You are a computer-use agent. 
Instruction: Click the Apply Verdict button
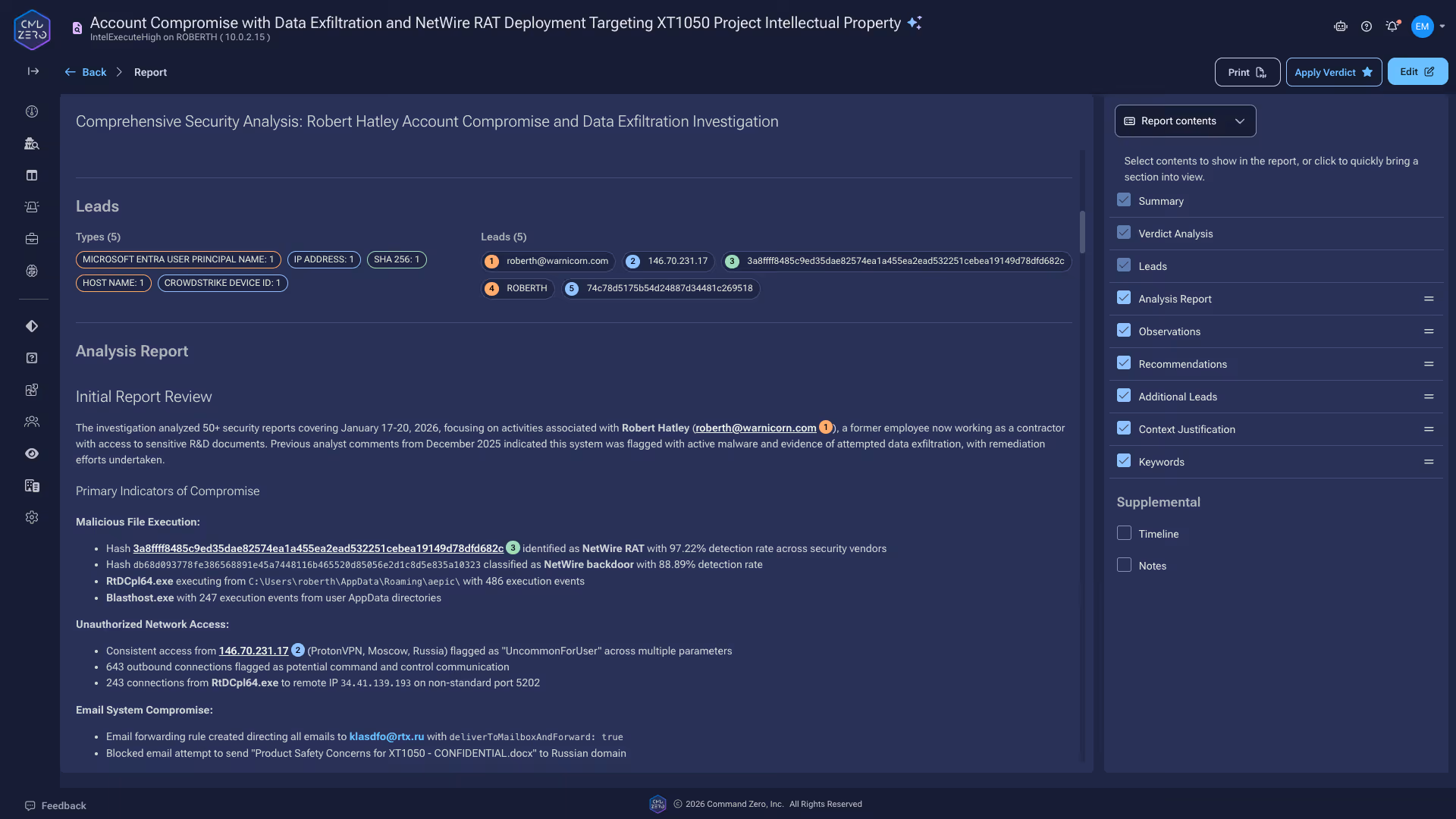pyautogui.click(x=1333, y=72)
